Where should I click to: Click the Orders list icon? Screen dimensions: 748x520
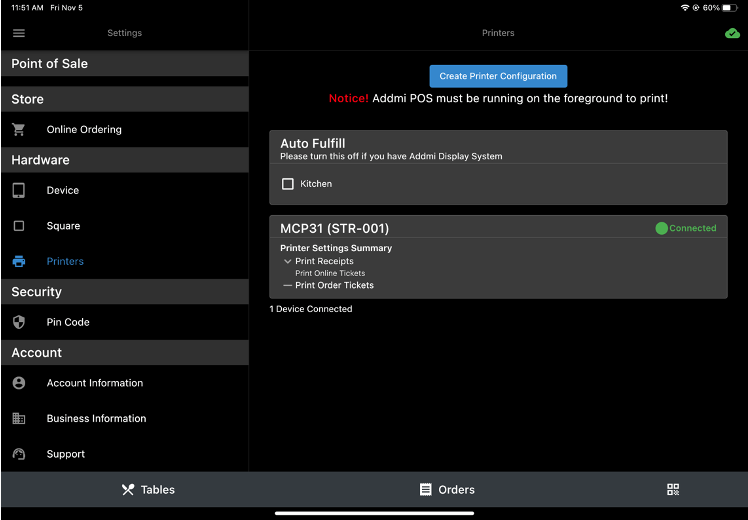click(x=426, y=489)
